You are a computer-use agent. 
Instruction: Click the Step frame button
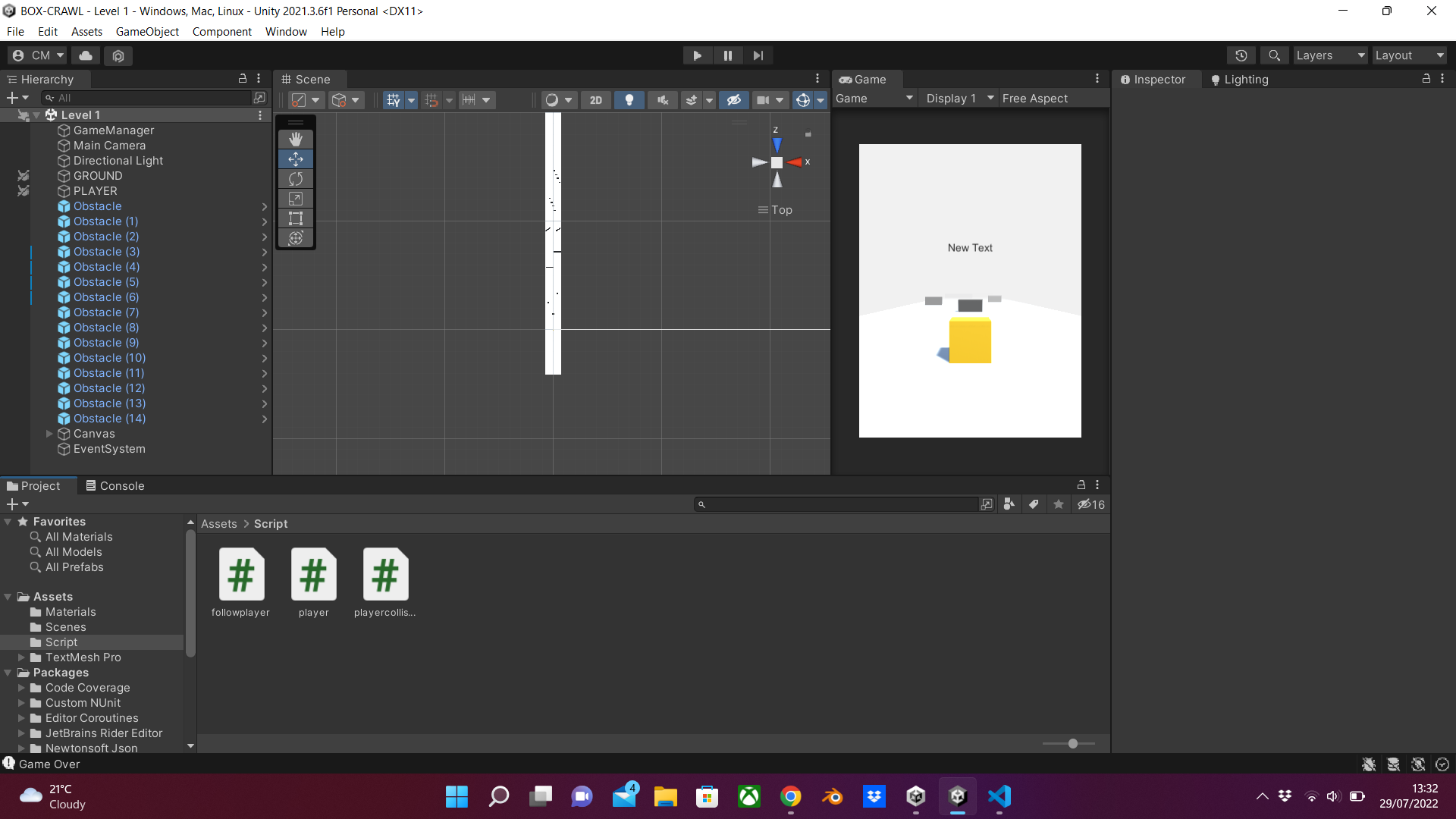tap(758, 55)
